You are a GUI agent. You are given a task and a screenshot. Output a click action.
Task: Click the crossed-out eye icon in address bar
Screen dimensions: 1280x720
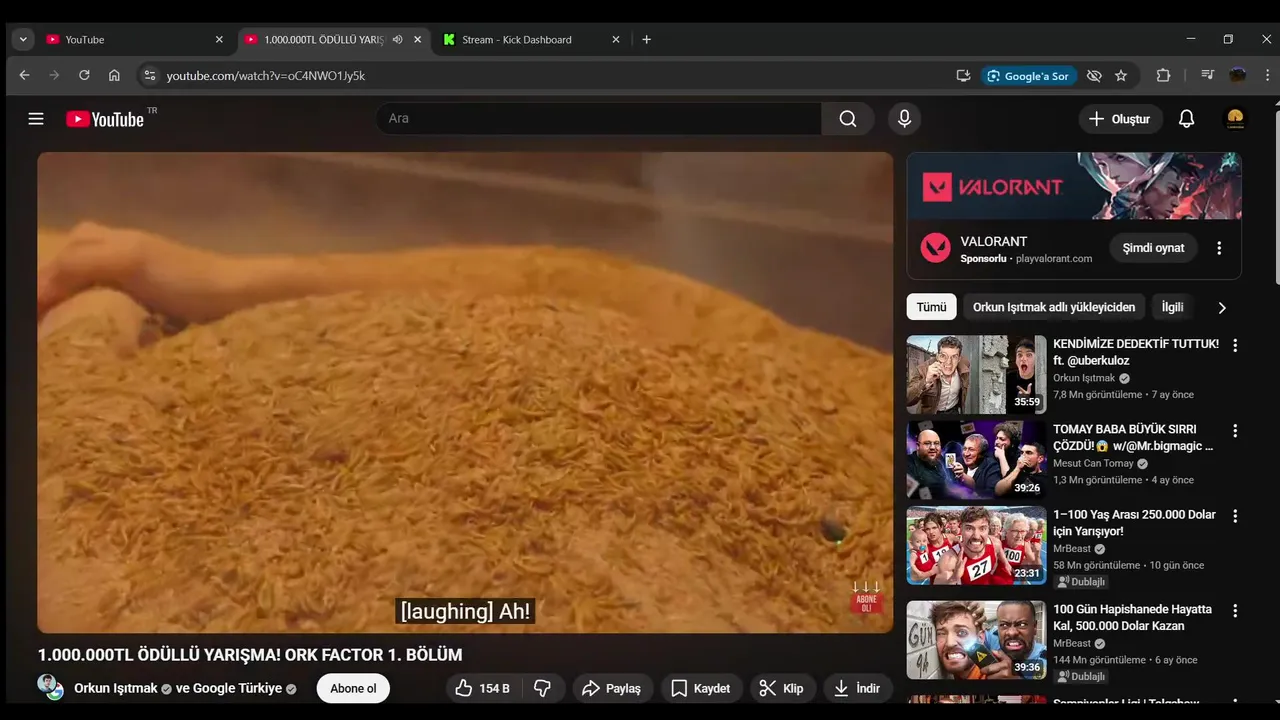tap(1094, 75)
